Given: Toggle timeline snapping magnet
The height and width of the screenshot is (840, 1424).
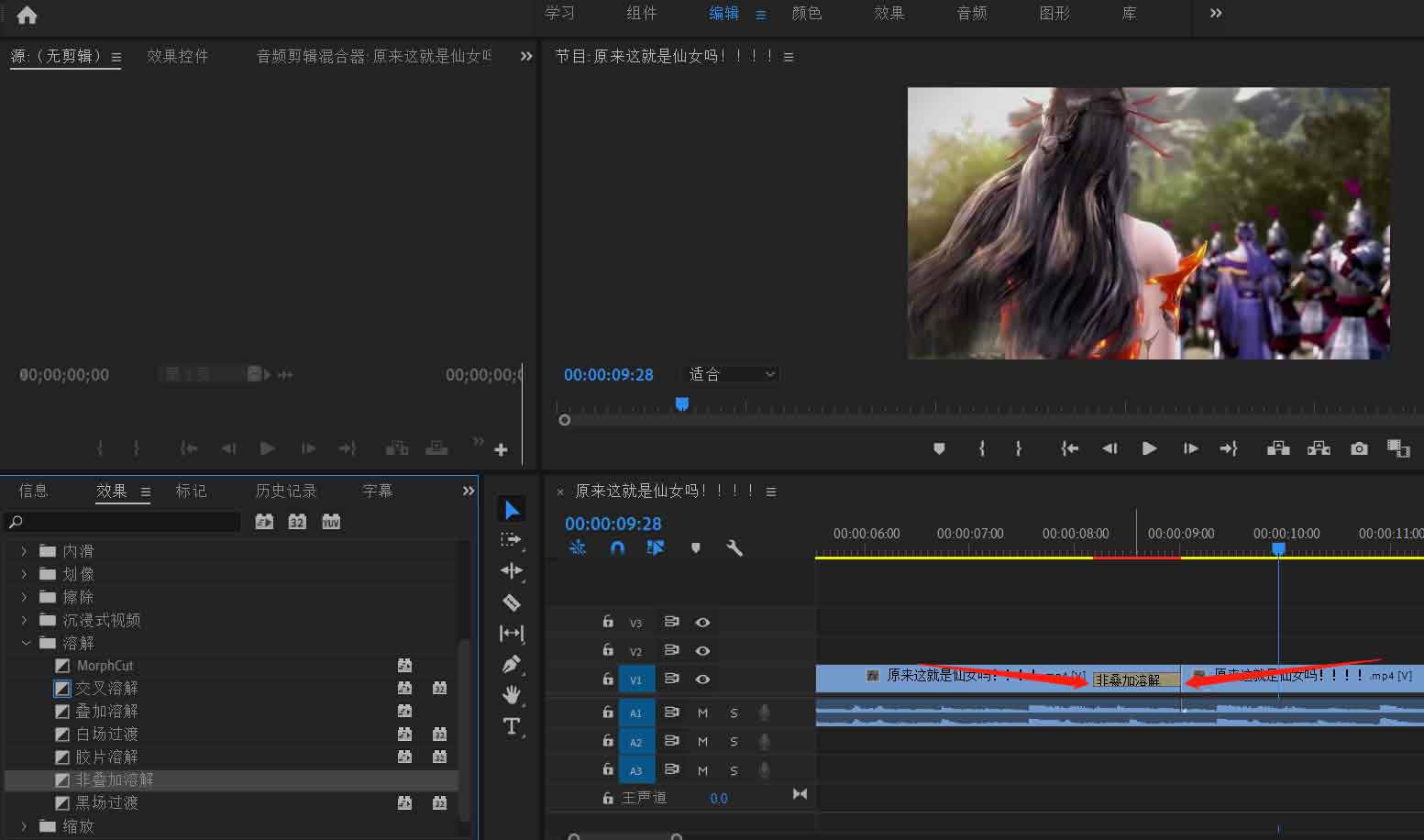Looking at the screenshot, I should (617, 547).
